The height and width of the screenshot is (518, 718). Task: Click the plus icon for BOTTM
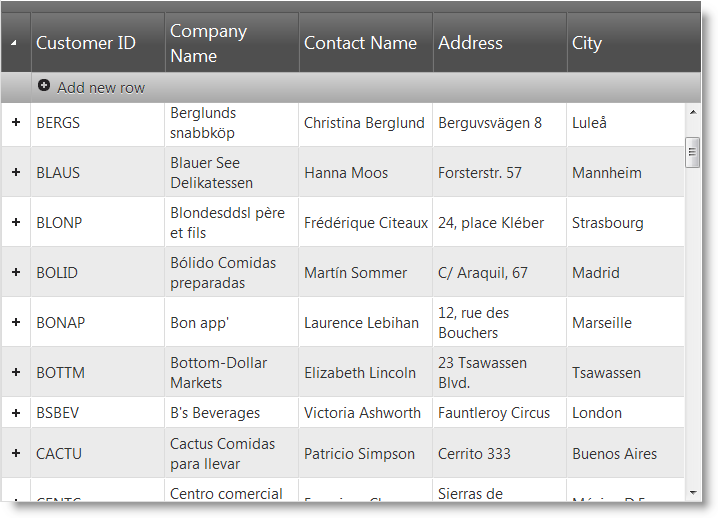click(15, 372)
